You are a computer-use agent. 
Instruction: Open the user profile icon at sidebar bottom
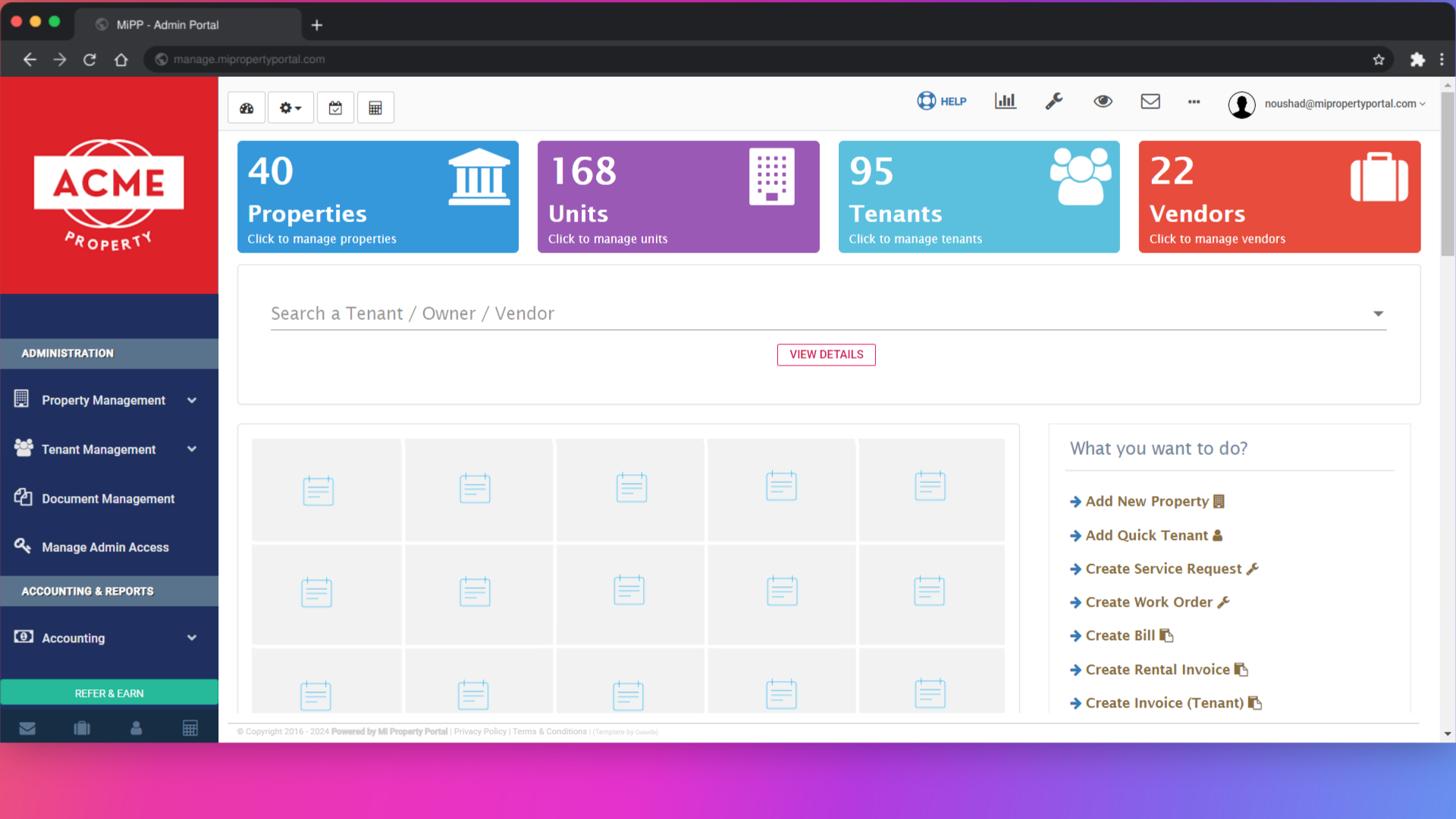click(x=136, y=727)
